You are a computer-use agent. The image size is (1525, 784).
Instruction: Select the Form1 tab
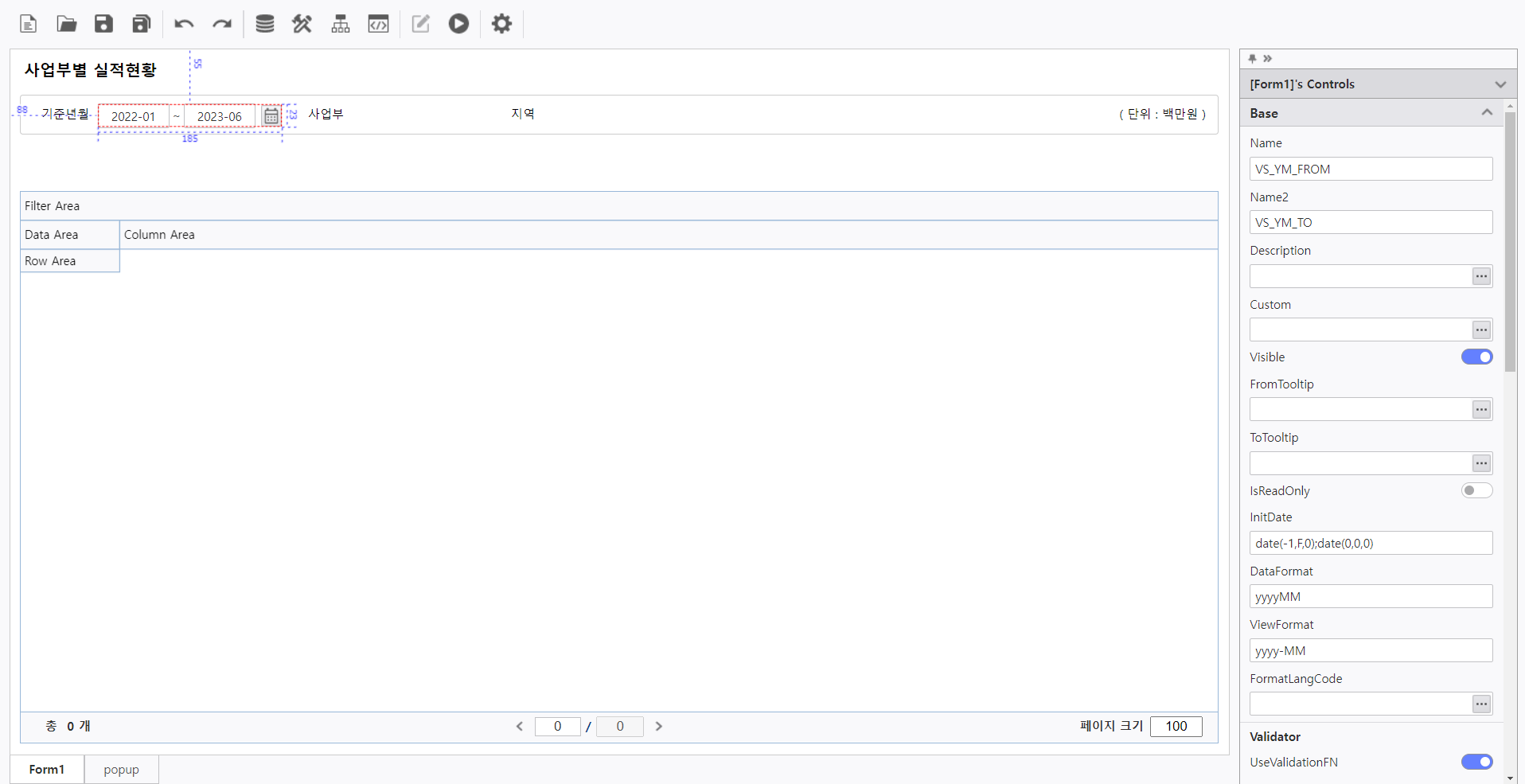click(47, 770)
